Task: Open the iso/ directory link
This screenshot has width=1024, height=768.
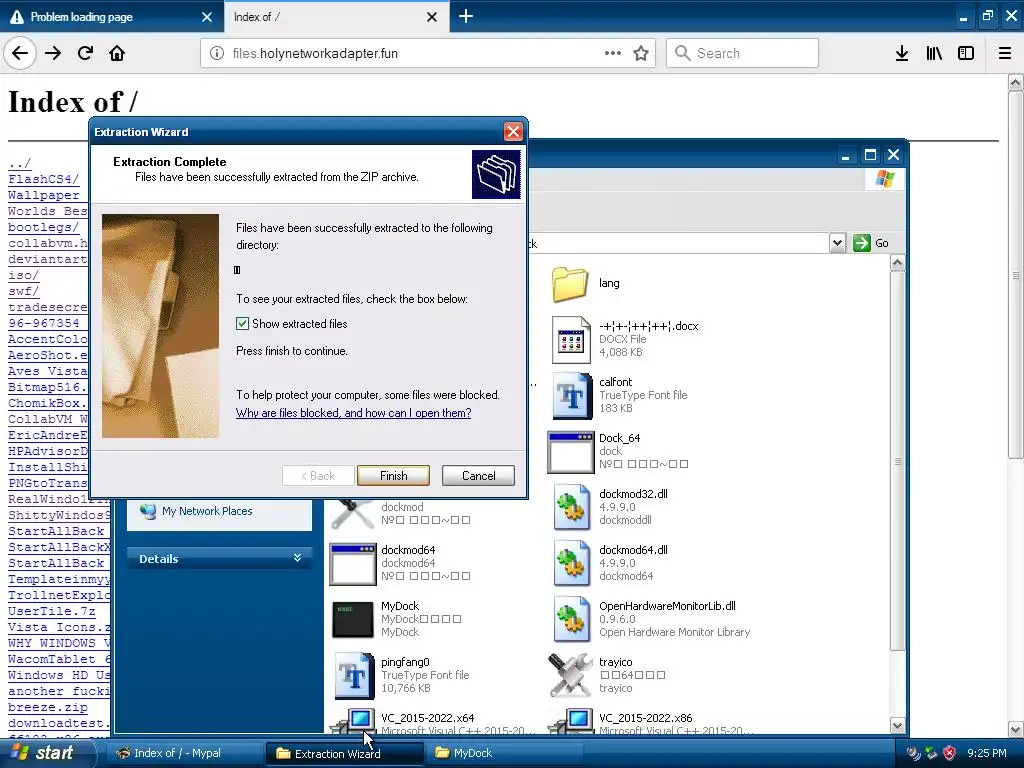Action: tap(24, 275)
